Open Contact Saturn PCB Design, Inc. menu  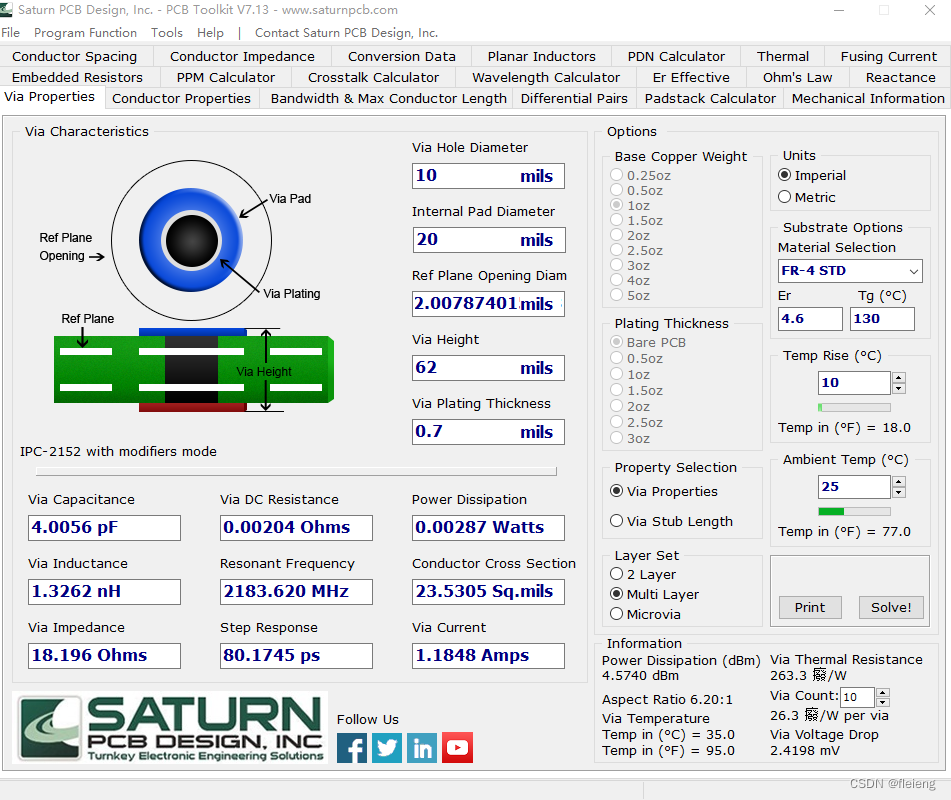(346, 33)
